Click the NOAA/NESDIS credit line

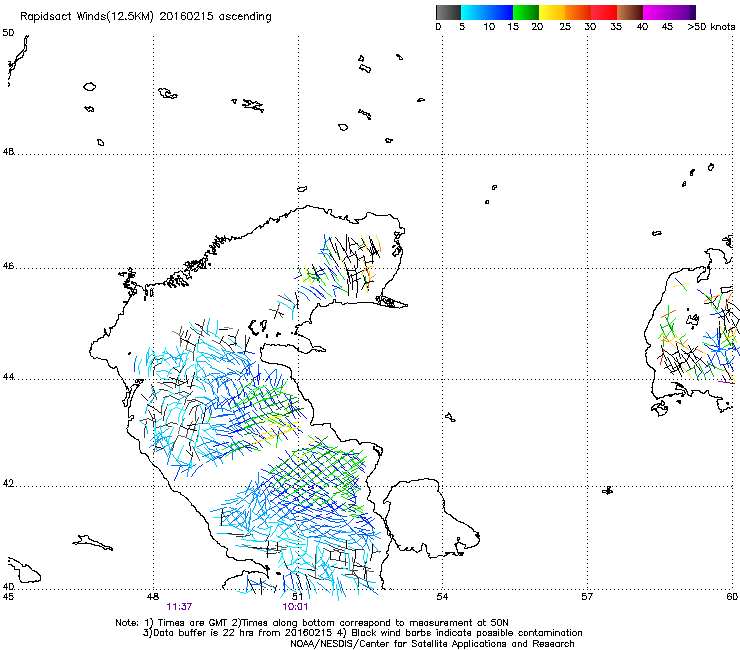point(432,643)
